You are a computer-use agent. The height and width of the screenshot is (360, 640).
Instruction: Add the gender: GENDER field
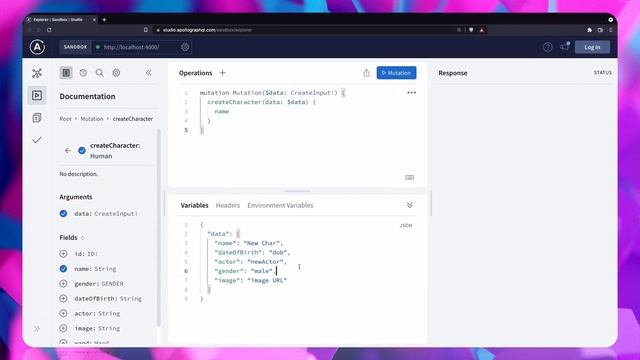click(x=63, y=284)
